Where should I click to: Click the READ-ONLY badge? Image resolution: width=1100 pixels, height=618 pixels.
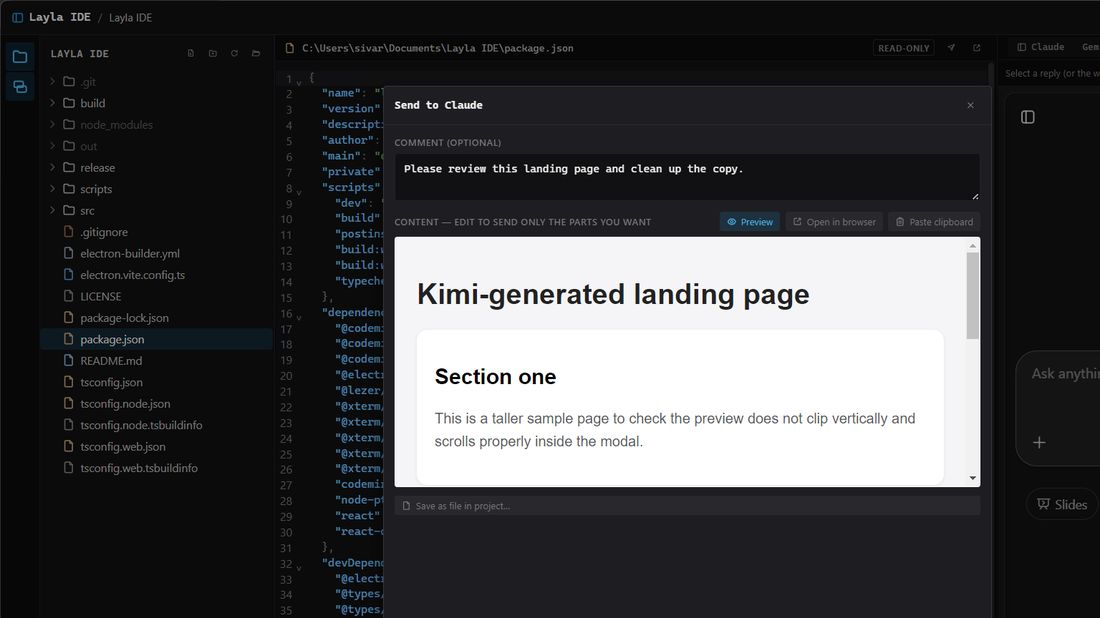[904, 48]
